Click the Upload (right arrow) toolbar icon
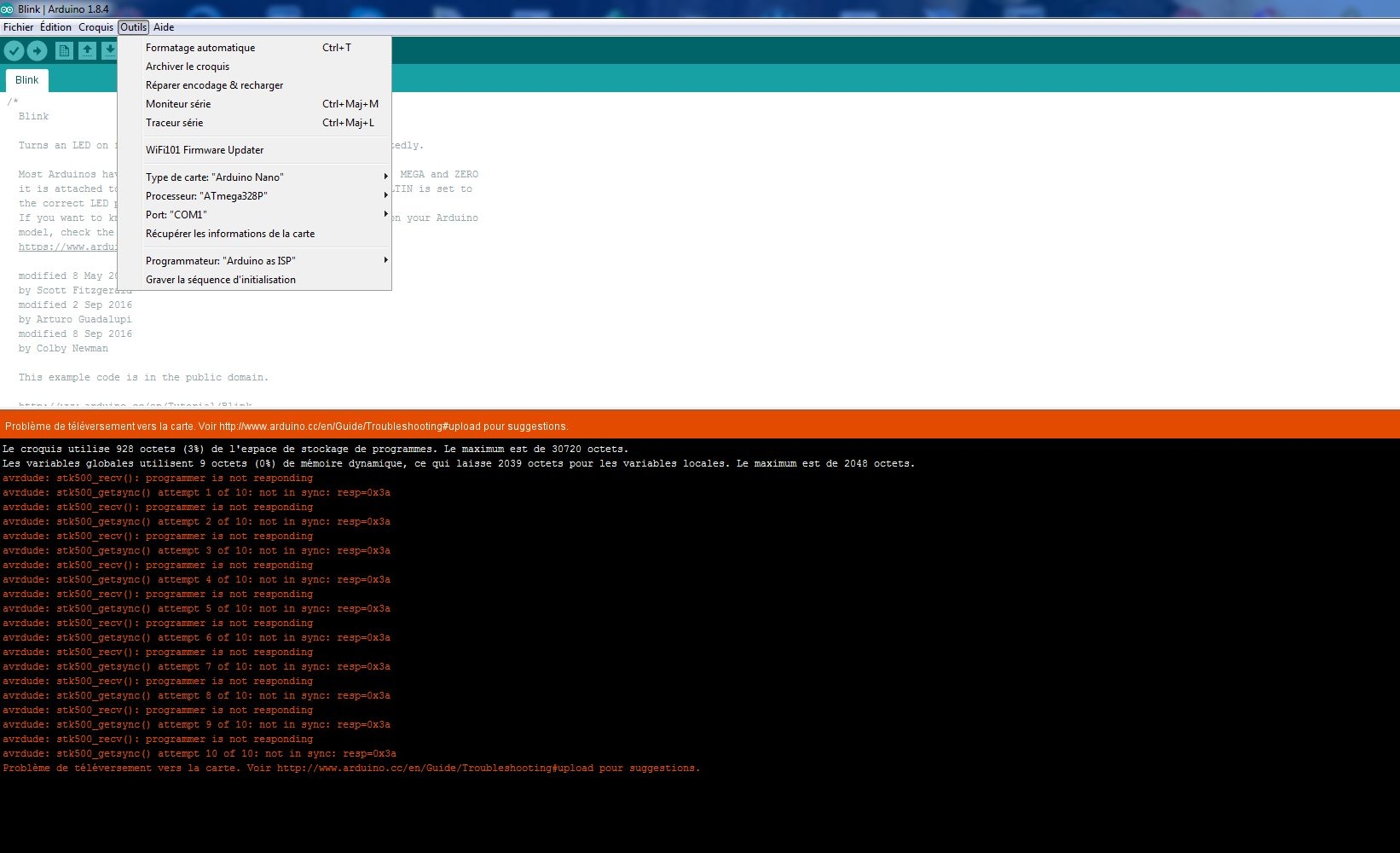The image size is (1400, 853). tap(37, 50)
